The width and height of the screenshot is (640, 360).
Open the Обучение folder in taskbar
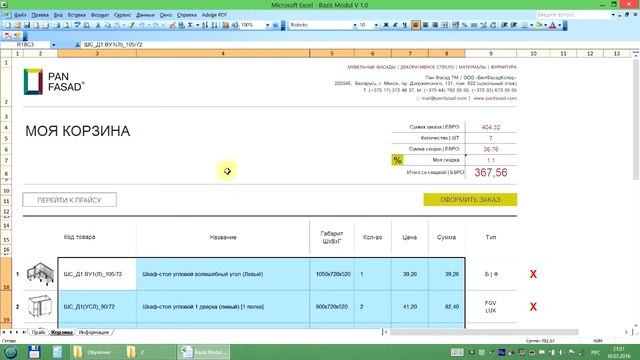tap(95, 352)
